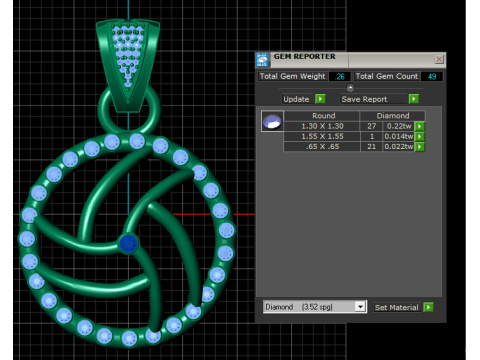This screenshot has width=480, height=360.
Task: Close the Gem Reporter panel
Action: (x=439, y=59)
